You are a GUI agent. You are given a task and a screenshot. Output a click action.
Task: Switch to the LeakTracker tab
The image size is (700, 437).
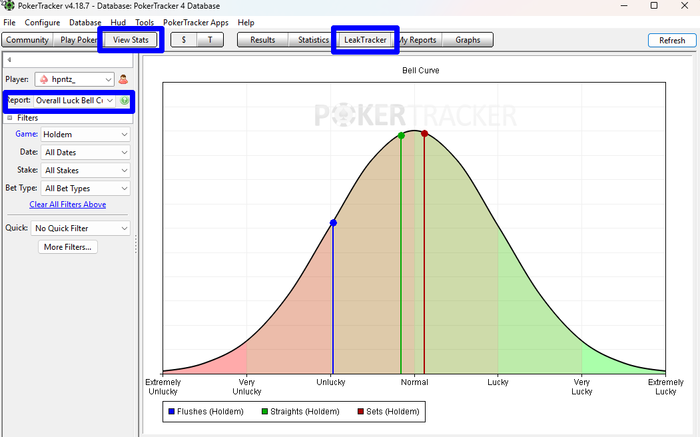(365, 40)
